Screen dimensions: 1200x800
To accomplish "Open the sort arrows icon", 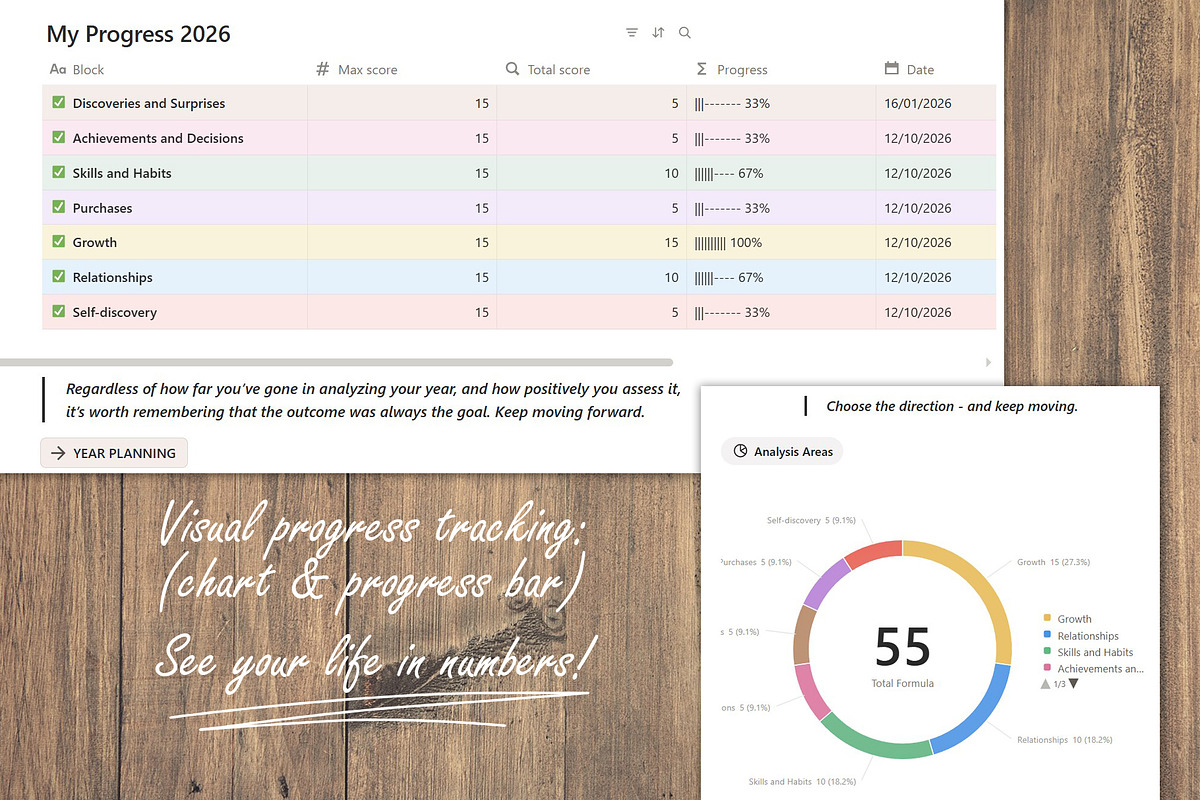I will tap(658, 33).
